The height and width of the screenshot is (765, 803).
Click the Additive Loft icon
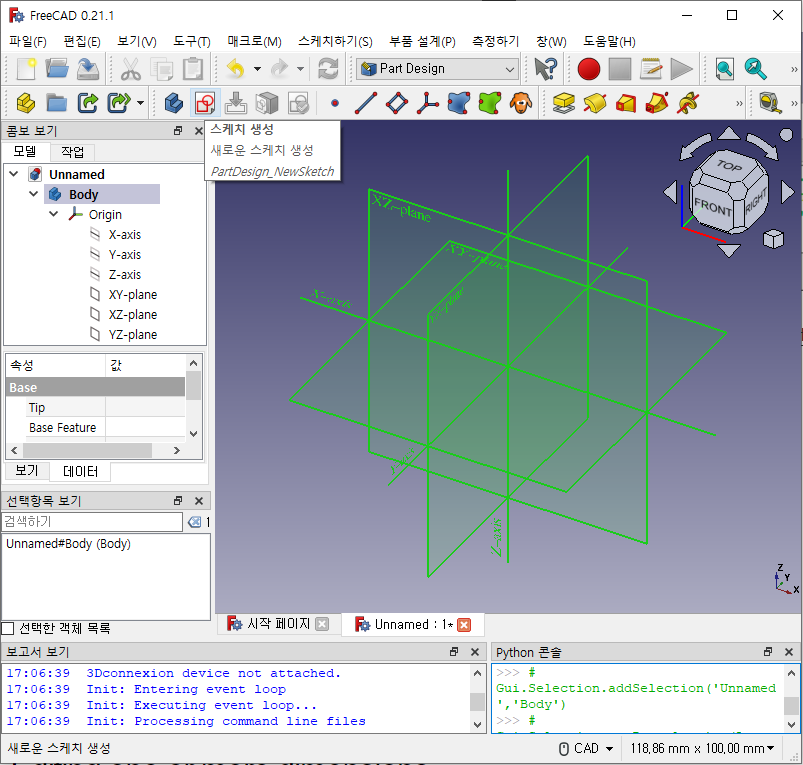[x=626, y=103]
